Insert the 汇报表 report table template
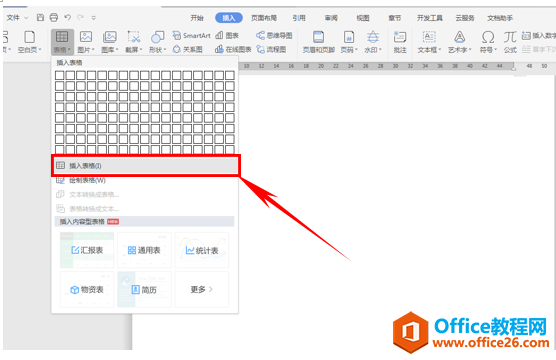This screenshot has height=360, width=556. point(87,250)
